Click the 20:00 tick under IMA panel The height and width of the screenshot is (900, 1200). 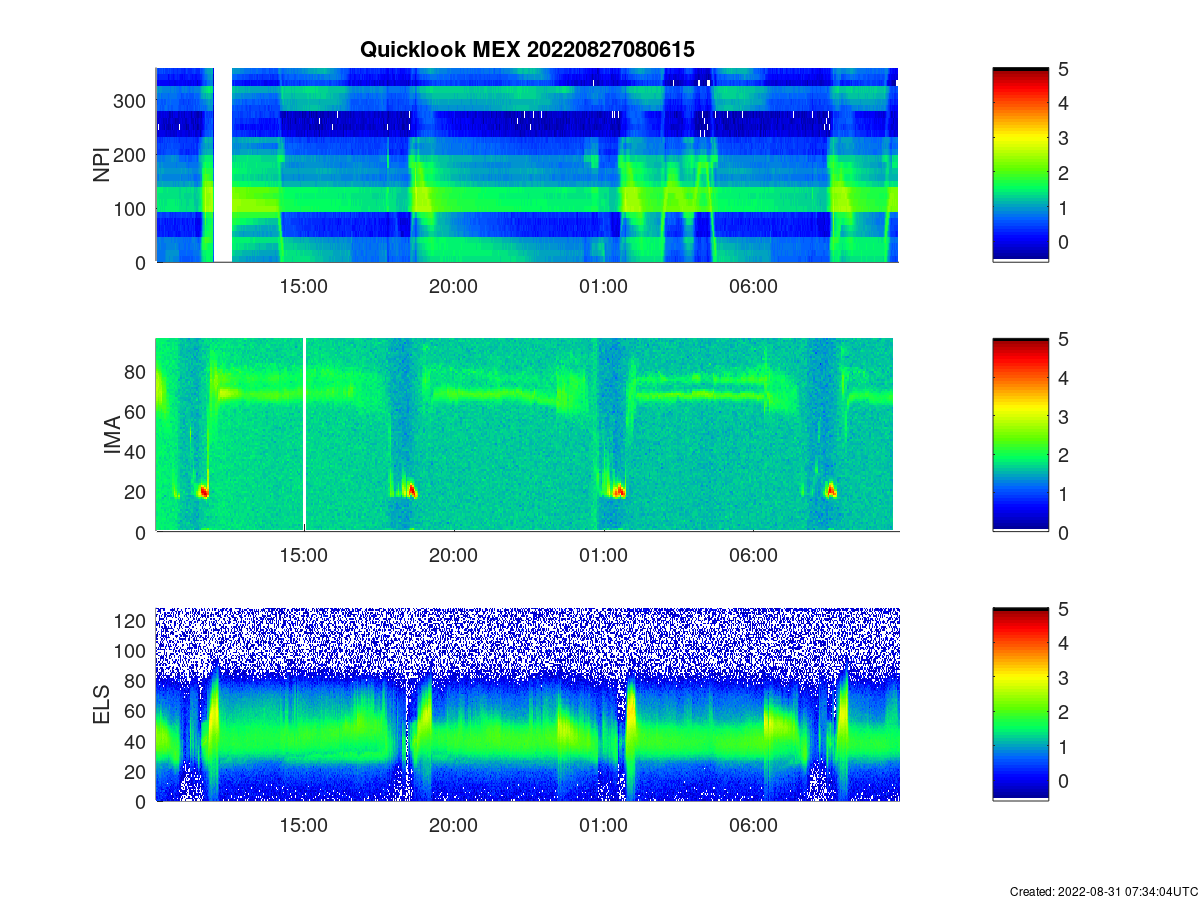tap(454, 556)
